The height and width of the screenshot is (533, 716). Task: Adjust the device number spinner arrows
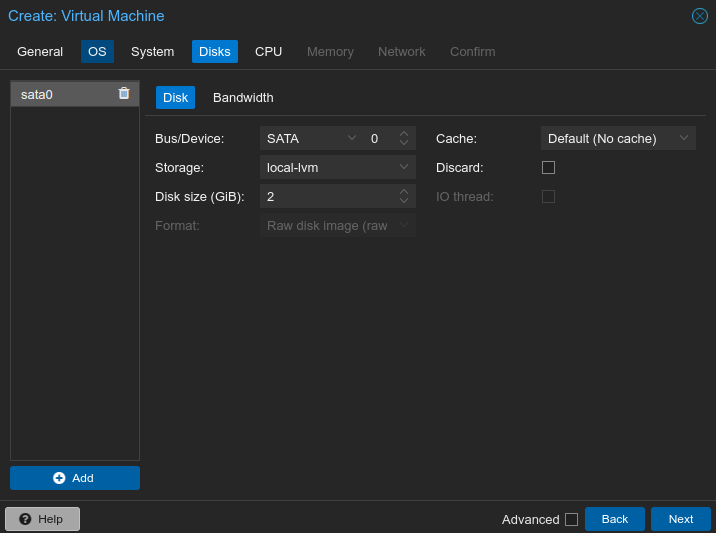tap(404, 138)
